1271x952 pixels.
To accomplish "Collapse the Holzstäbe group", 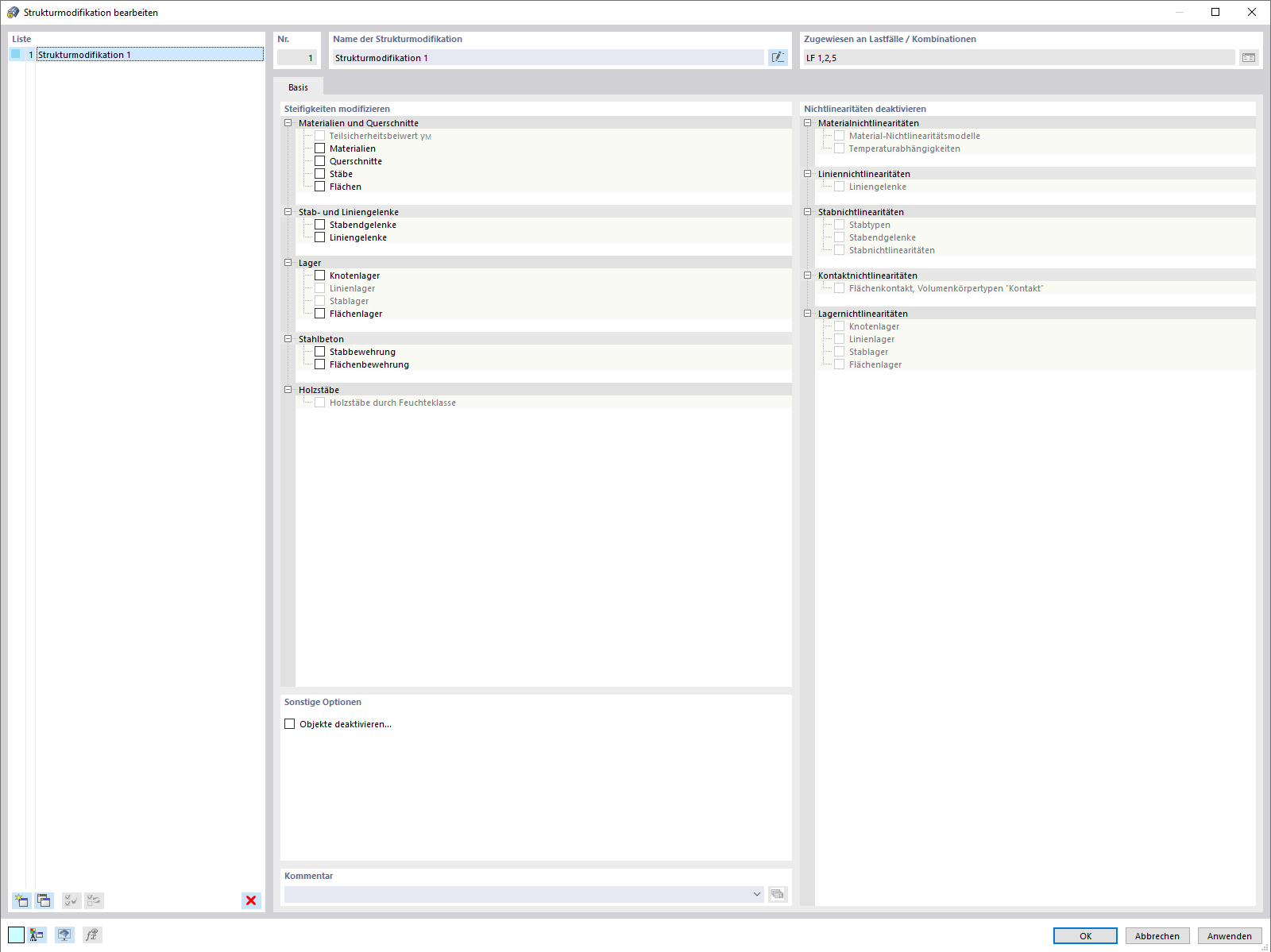I will point(288,390).
